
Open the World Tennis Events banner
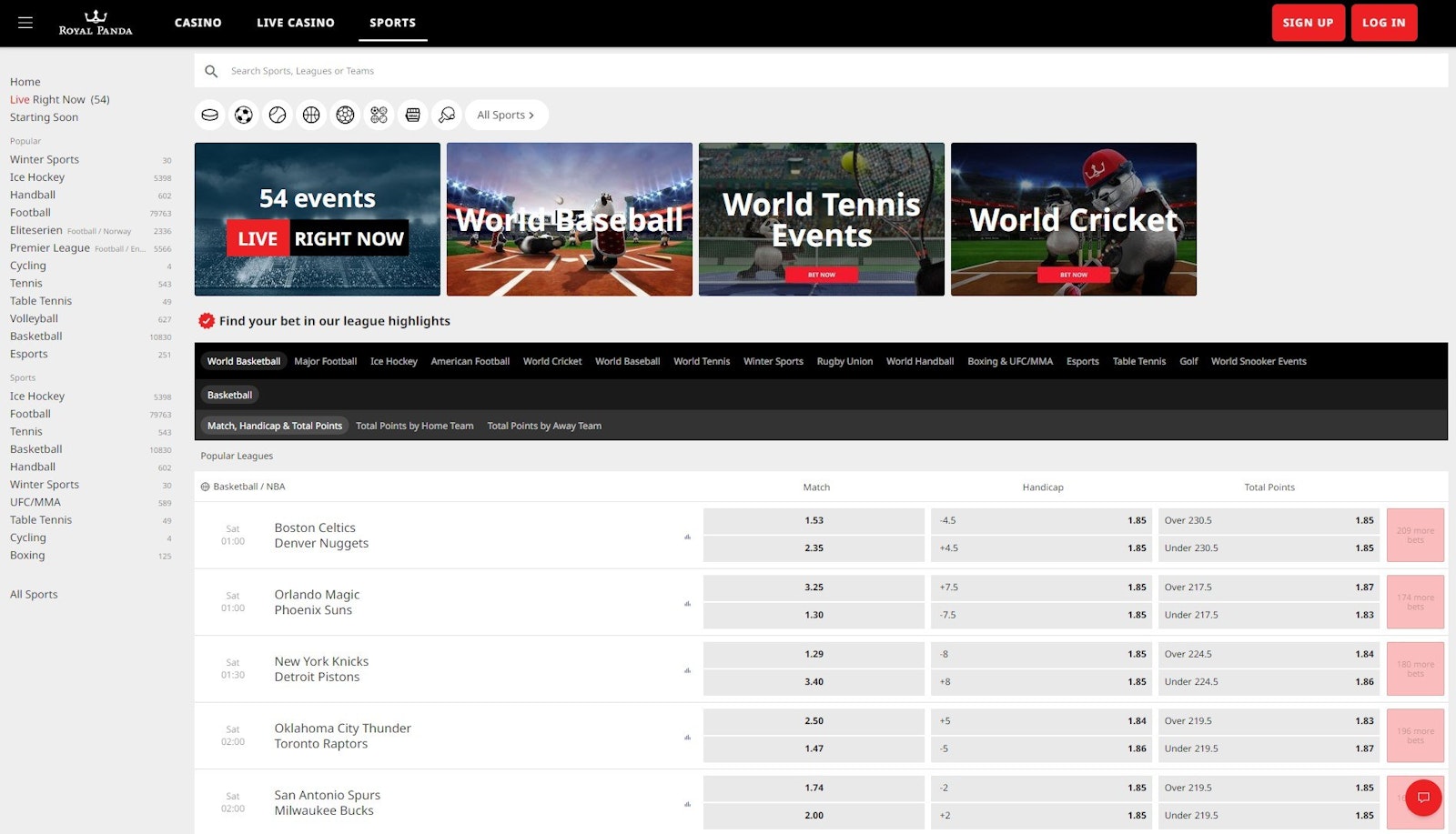(821, 219)
